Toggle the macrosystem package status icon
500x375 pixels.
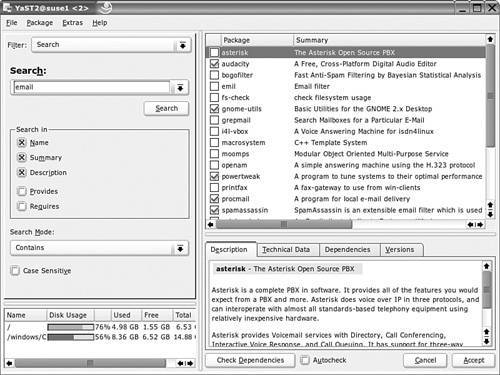tap(214, 143)
